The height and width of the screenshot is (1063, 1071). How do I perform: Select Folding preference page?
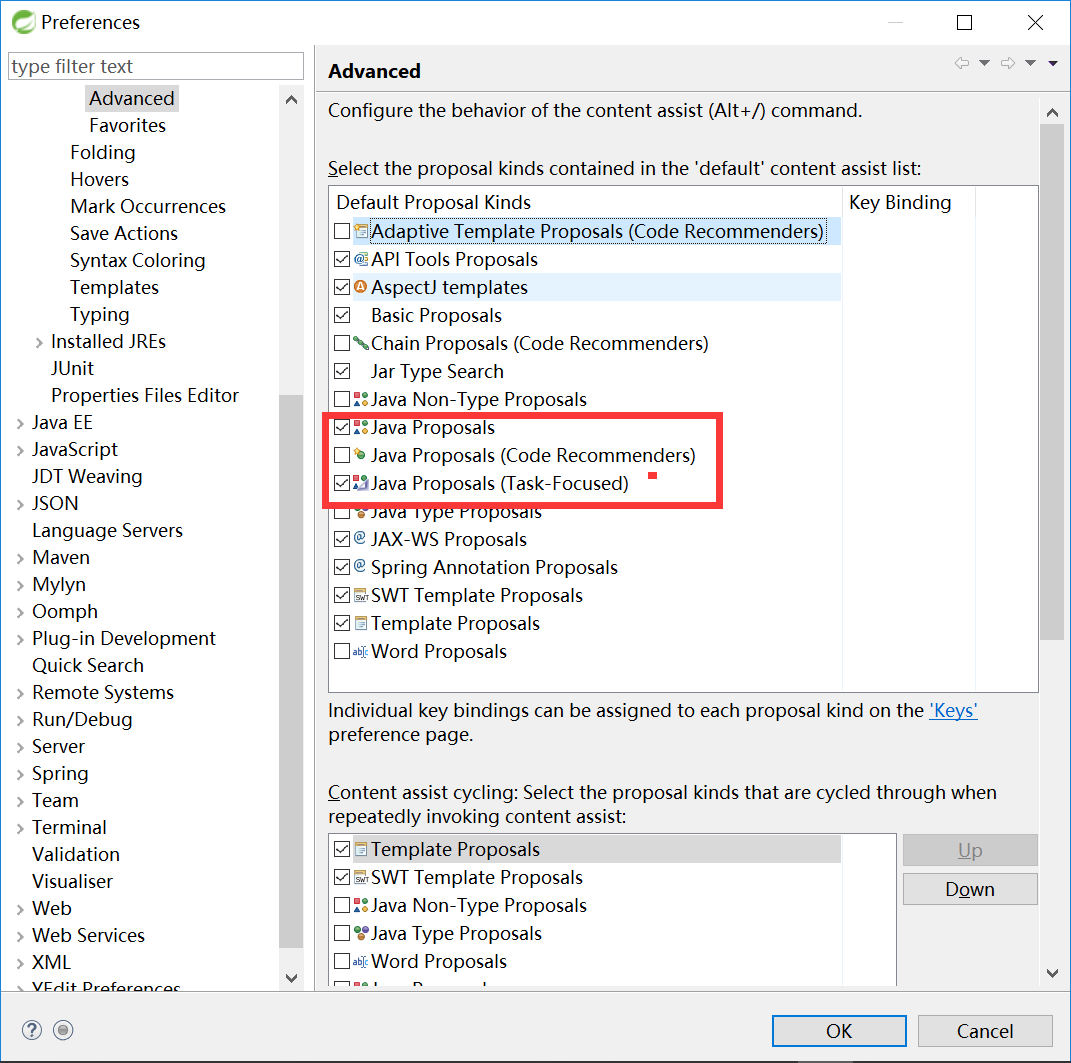[102, 152]
